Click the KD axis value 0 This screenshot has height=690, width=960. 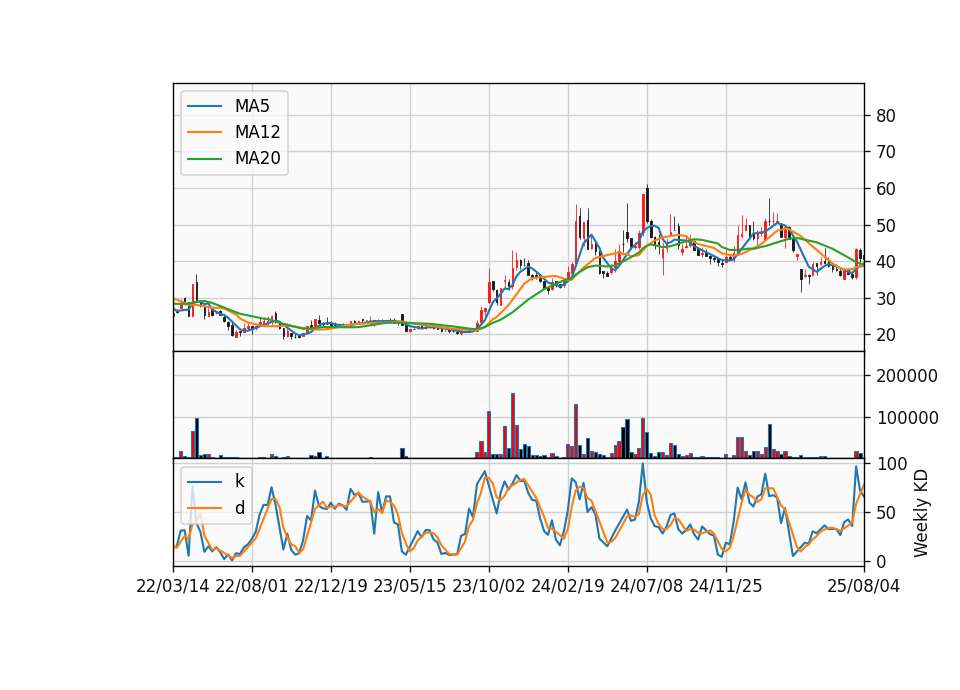(x=881, y=561)
